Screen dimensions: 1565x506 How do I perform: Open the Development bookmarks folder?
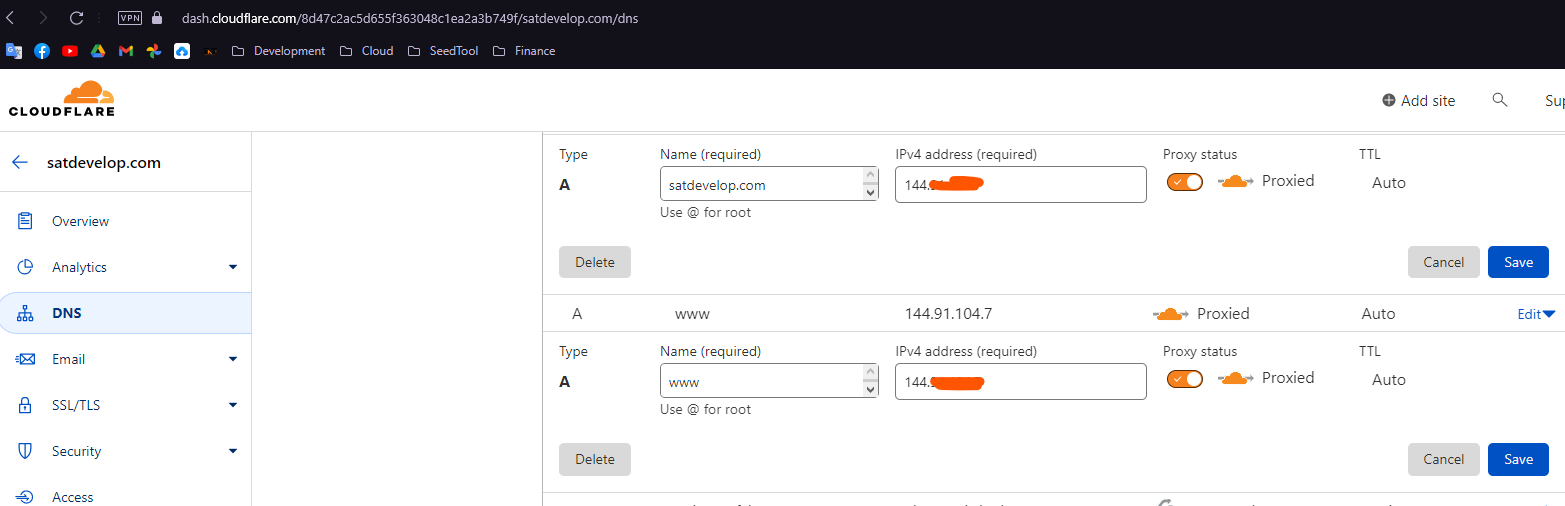pyautogui.click(x=278, y=51)
